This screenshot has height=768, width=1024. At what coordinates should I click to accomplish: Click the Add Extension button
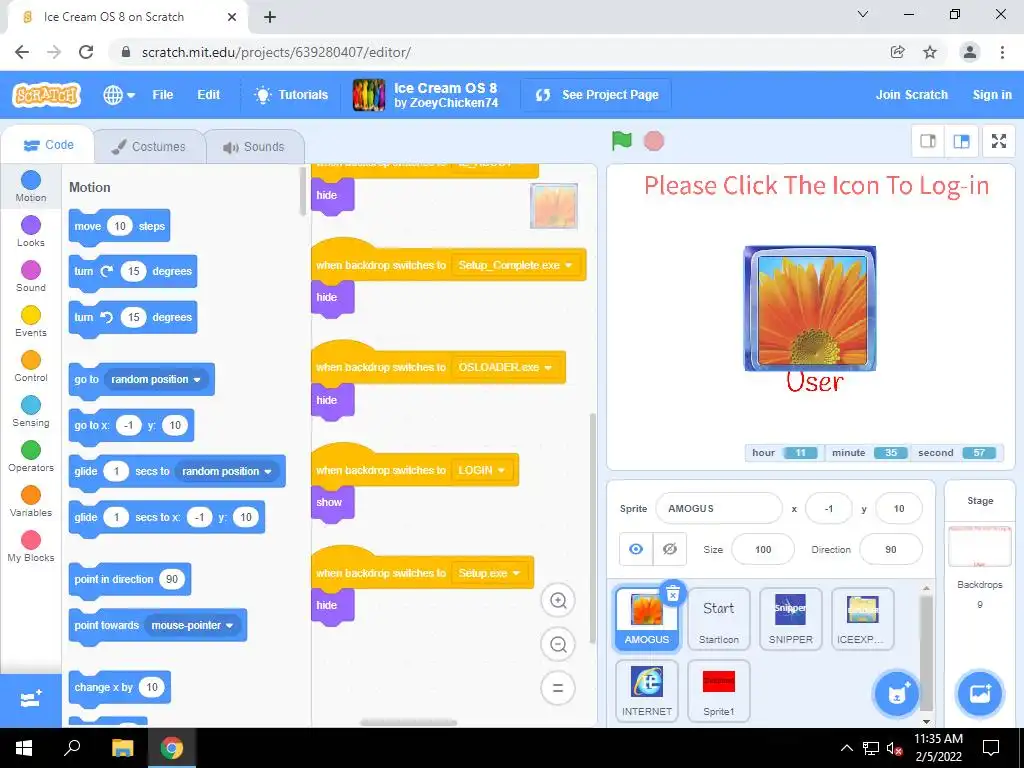point(31,700)
